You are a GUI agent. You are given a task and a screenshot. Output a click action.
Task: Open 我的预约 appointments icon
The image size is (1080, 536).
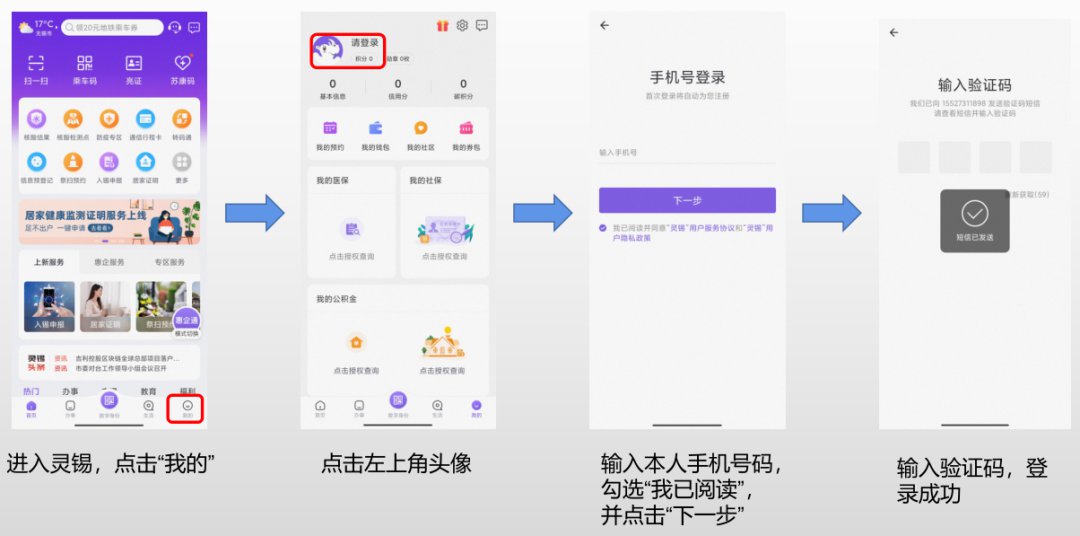[330, 128]
